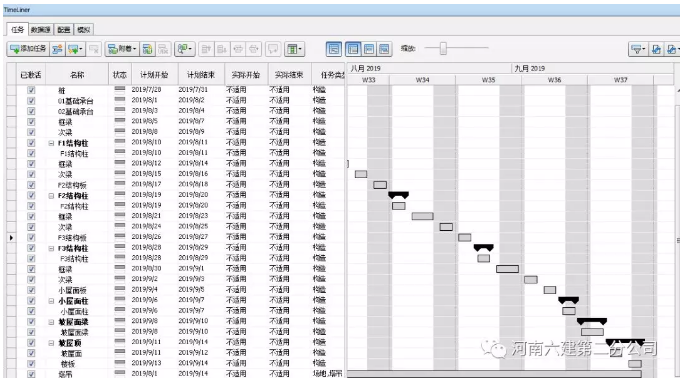Collapse the F2结构柱 task group

(51, 195)
